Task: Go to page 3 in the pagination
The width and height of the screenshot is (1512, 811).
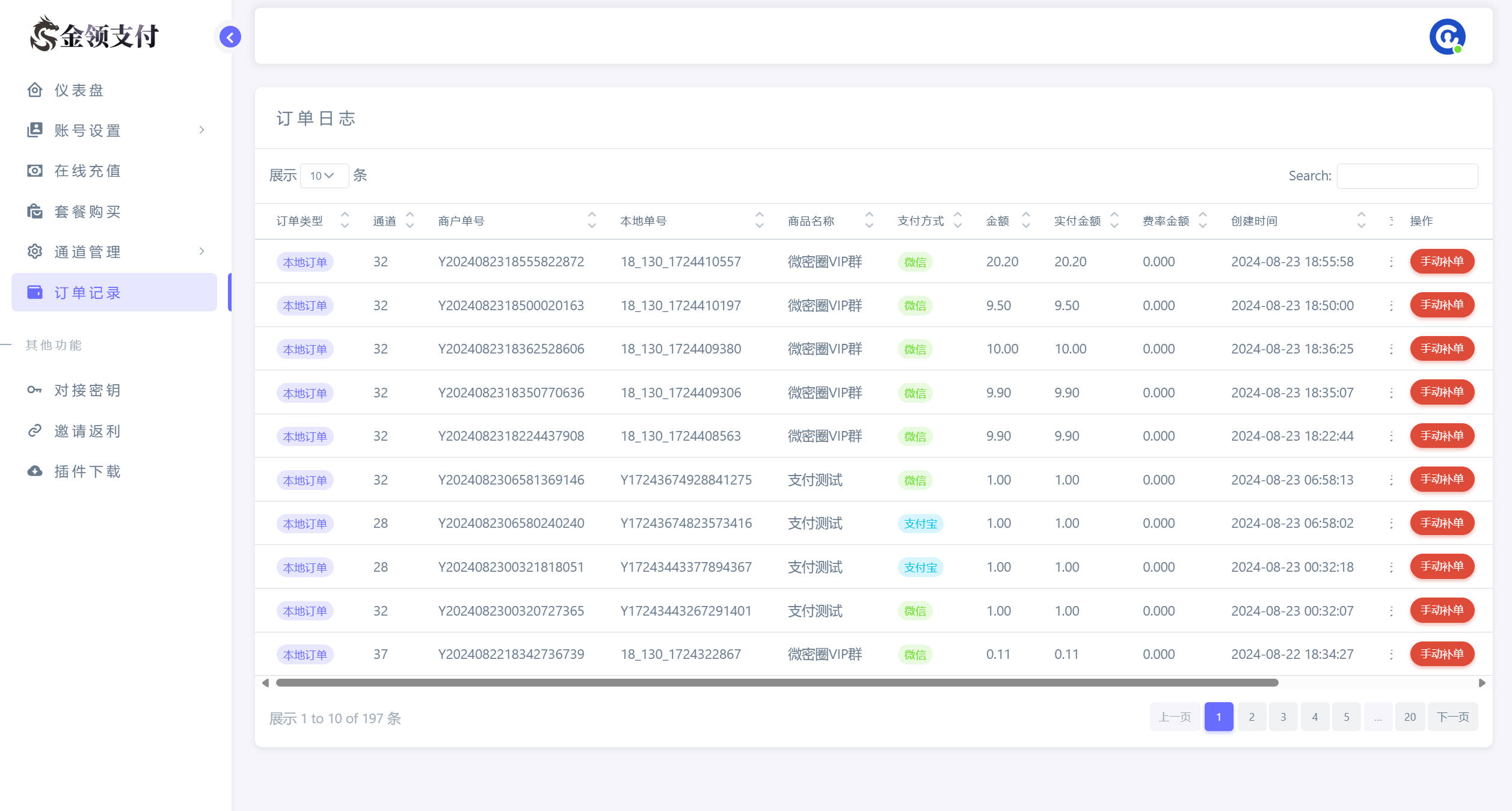Action: point(1283,717)
